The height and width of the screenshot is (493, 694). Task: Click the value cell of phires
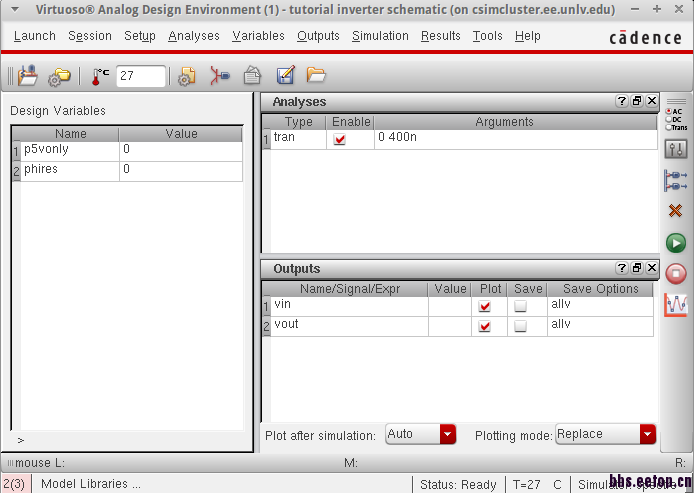pyautogui.click(x=181, y=171)
